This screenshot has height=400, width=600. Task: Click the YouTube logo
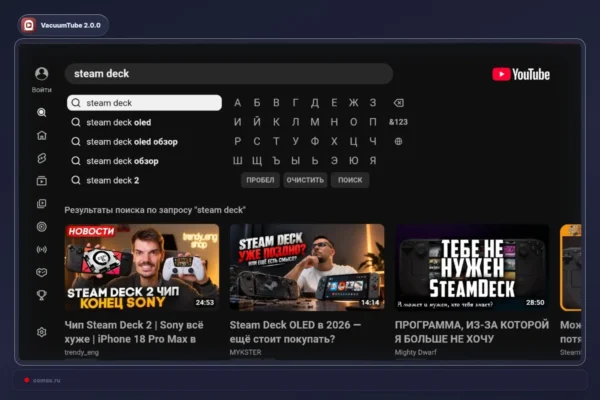click(521, 74)
